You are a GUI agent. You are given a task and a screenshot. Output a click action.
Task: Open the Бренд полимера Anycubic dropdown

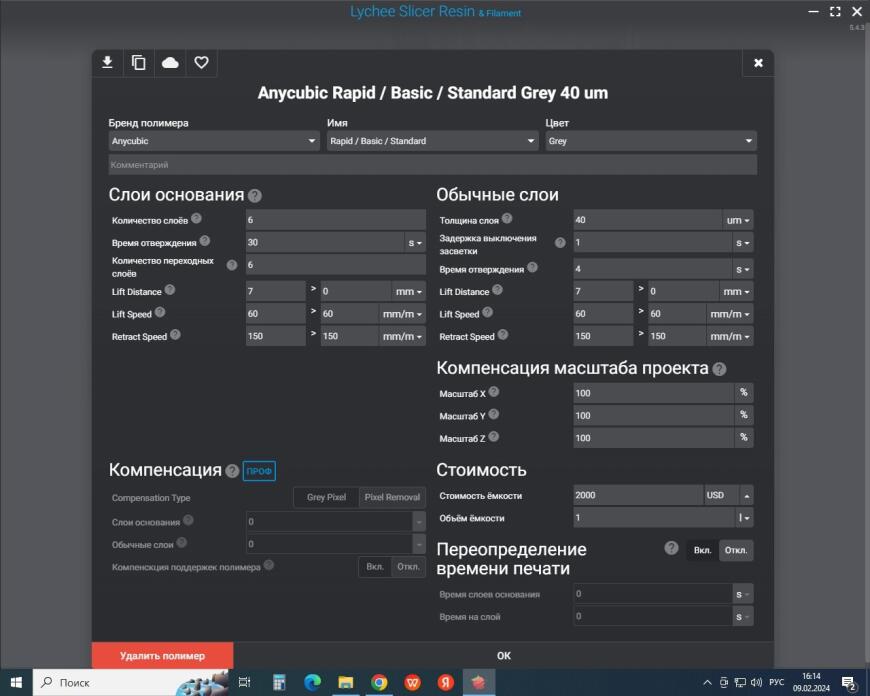click(214, 141)
